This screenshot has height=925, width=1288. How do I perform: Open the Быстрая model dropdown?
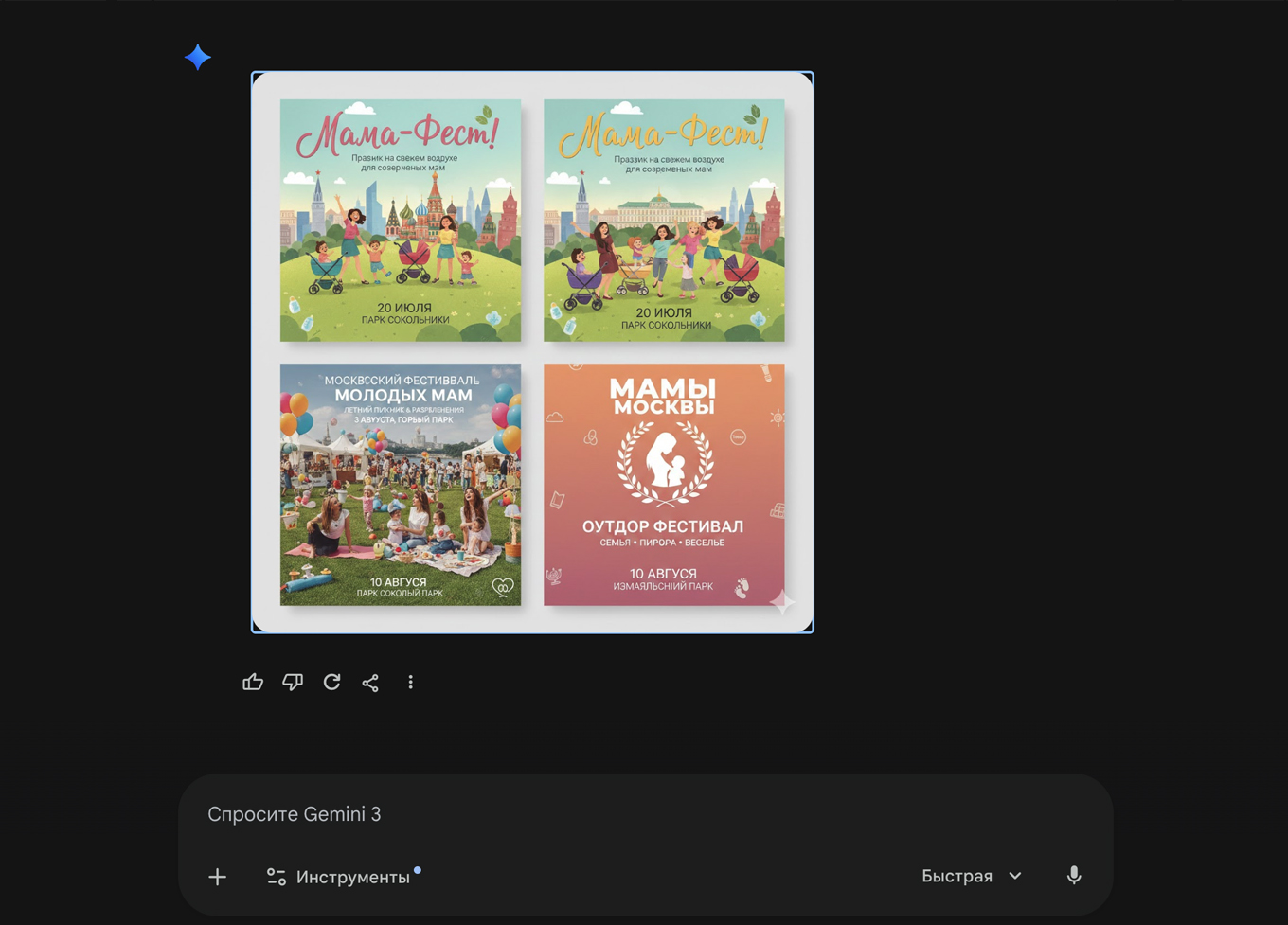tap(958, 876)
